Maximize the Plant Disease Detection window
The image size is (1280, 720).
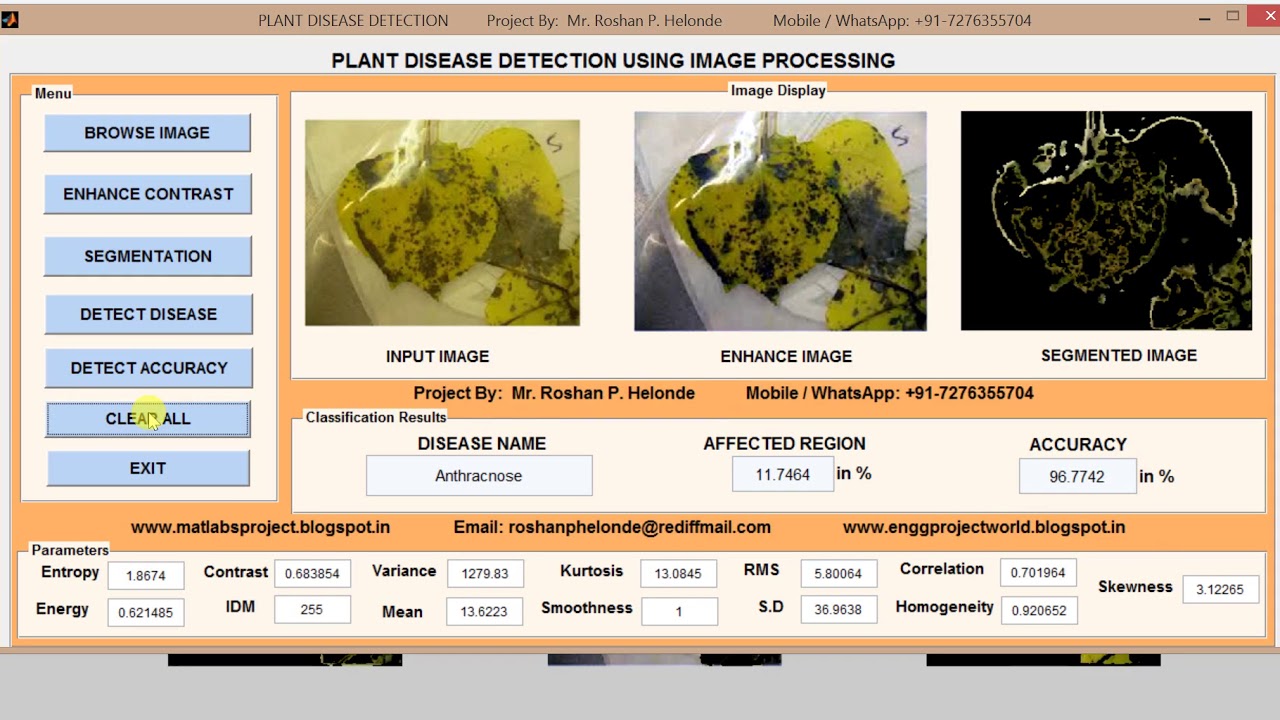coord(1233,16)
